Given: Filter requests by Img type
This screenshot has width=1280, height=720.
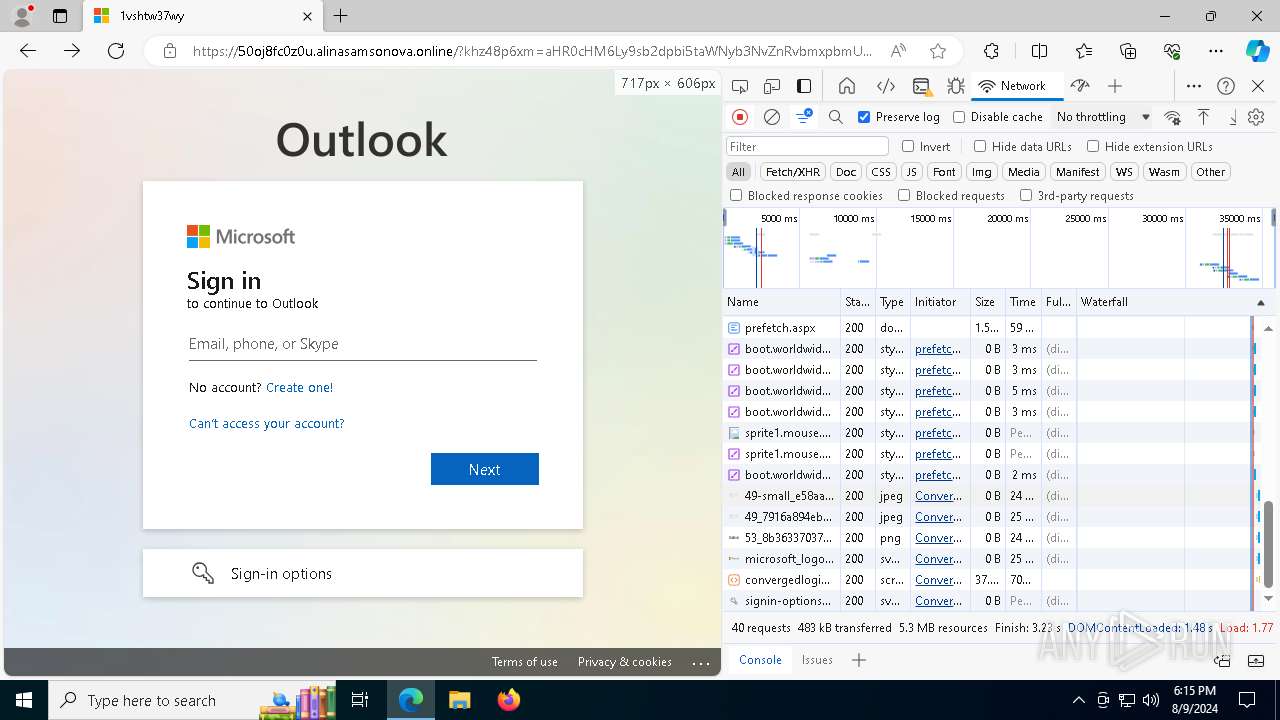Looking at the screenshot, I should pos(982,172).
